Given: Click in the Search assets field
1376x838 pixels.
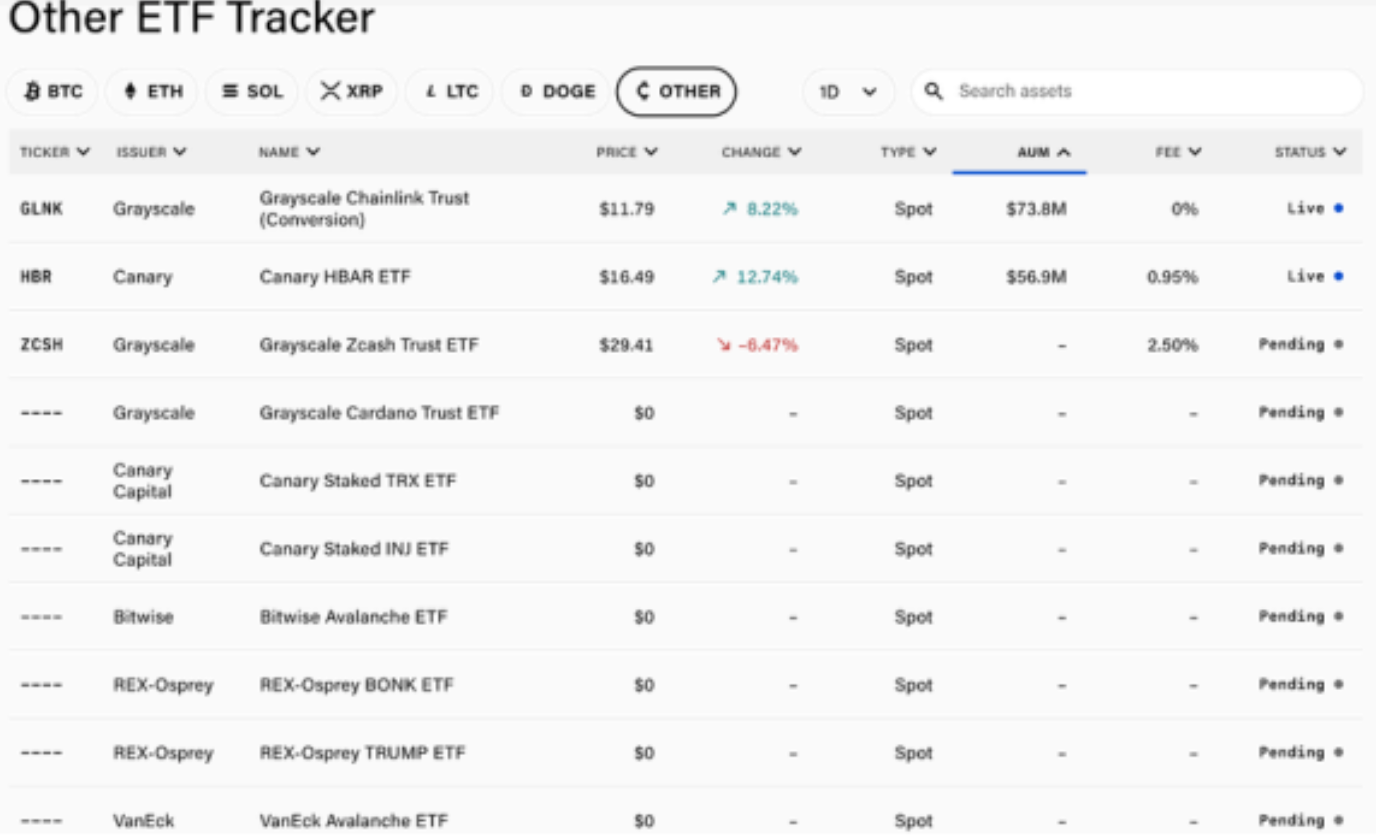Looking at the screenshot, I should (x=1150, y=91).
